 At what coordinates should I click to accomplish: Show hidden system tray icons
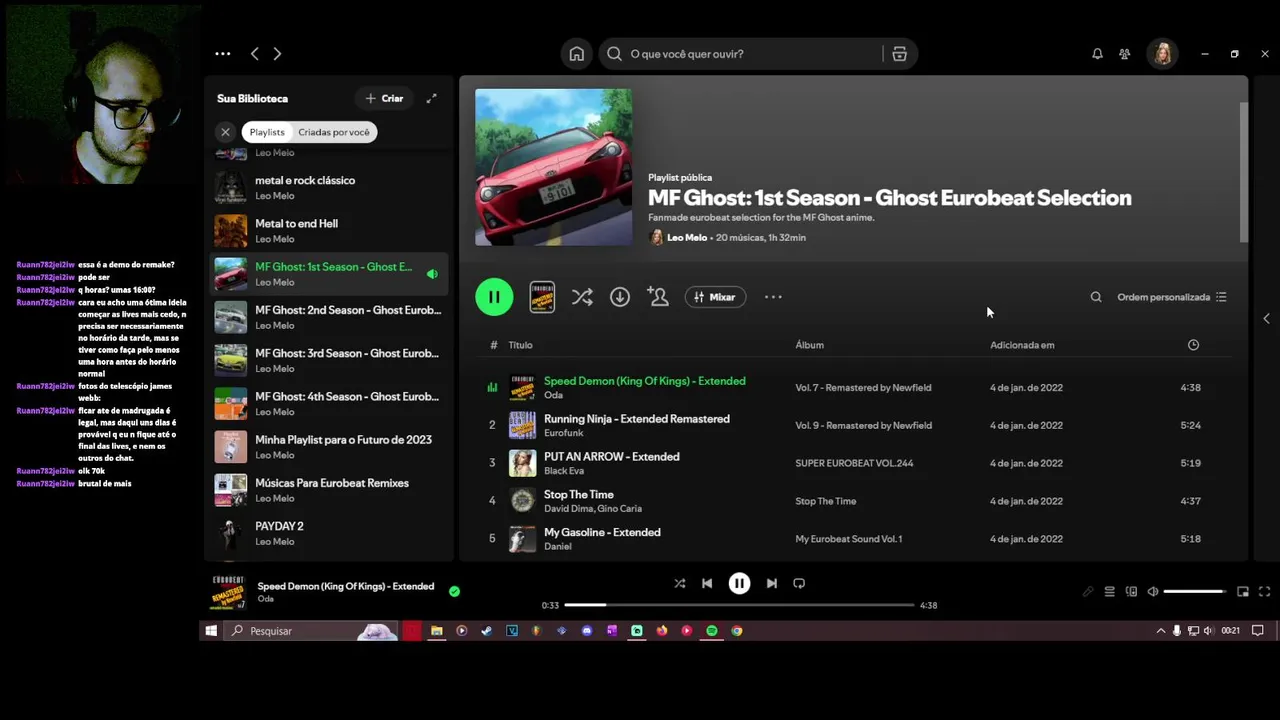(1160, 631)
